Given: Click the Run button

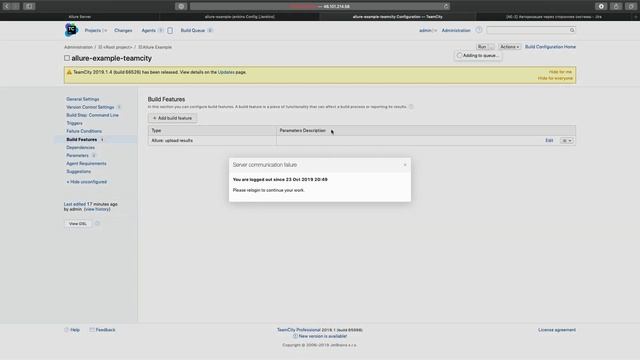Looking at the screenshot, I should 482,47.
